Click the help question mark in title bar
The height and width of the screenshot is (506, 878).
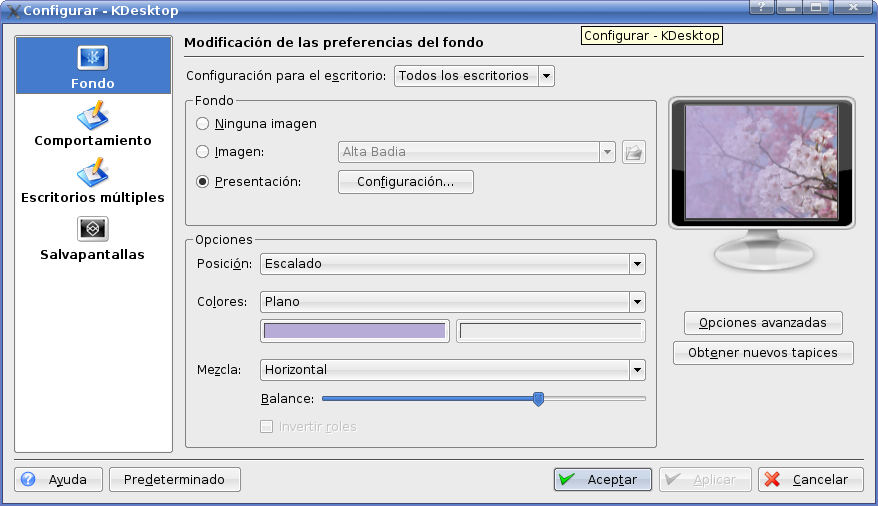pos(762,8)
